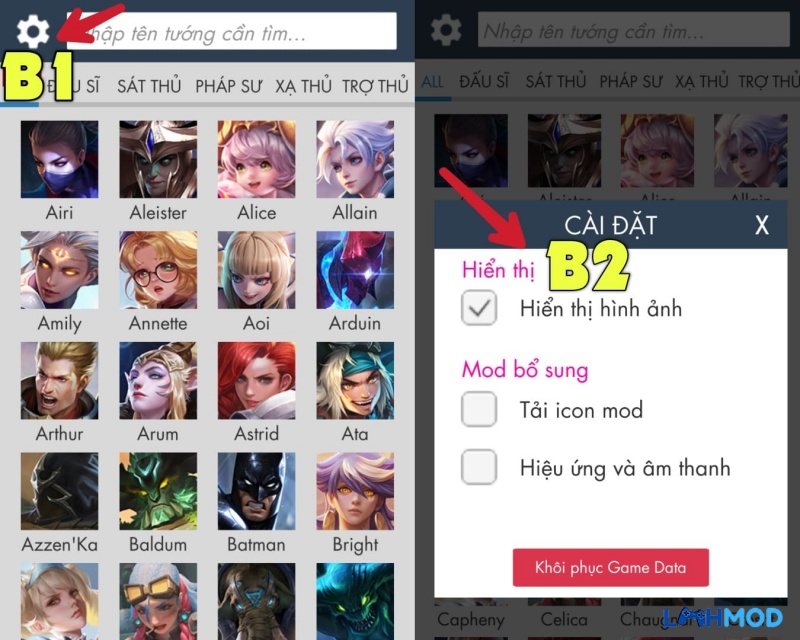Pick the Baldum hero icon

click(158, 491)
